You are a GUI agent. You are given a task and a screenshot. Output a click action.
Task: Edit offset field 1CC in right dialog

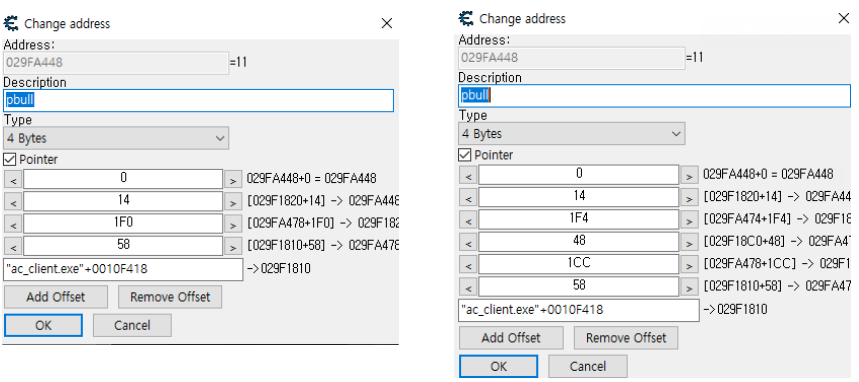point(579,264)
